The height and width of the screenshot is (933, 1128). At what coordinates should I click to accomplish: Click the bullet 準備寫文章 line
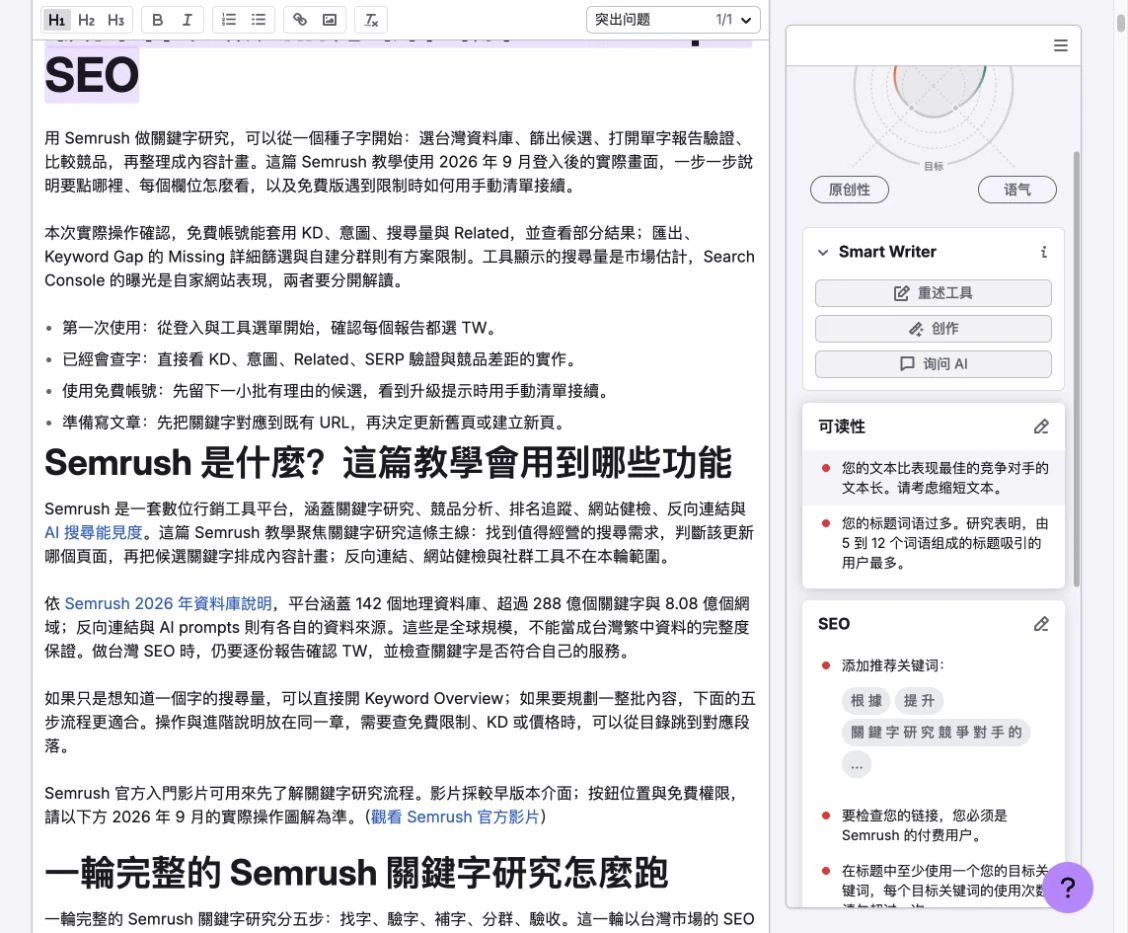pyautogui.click(x=314, y=423)
